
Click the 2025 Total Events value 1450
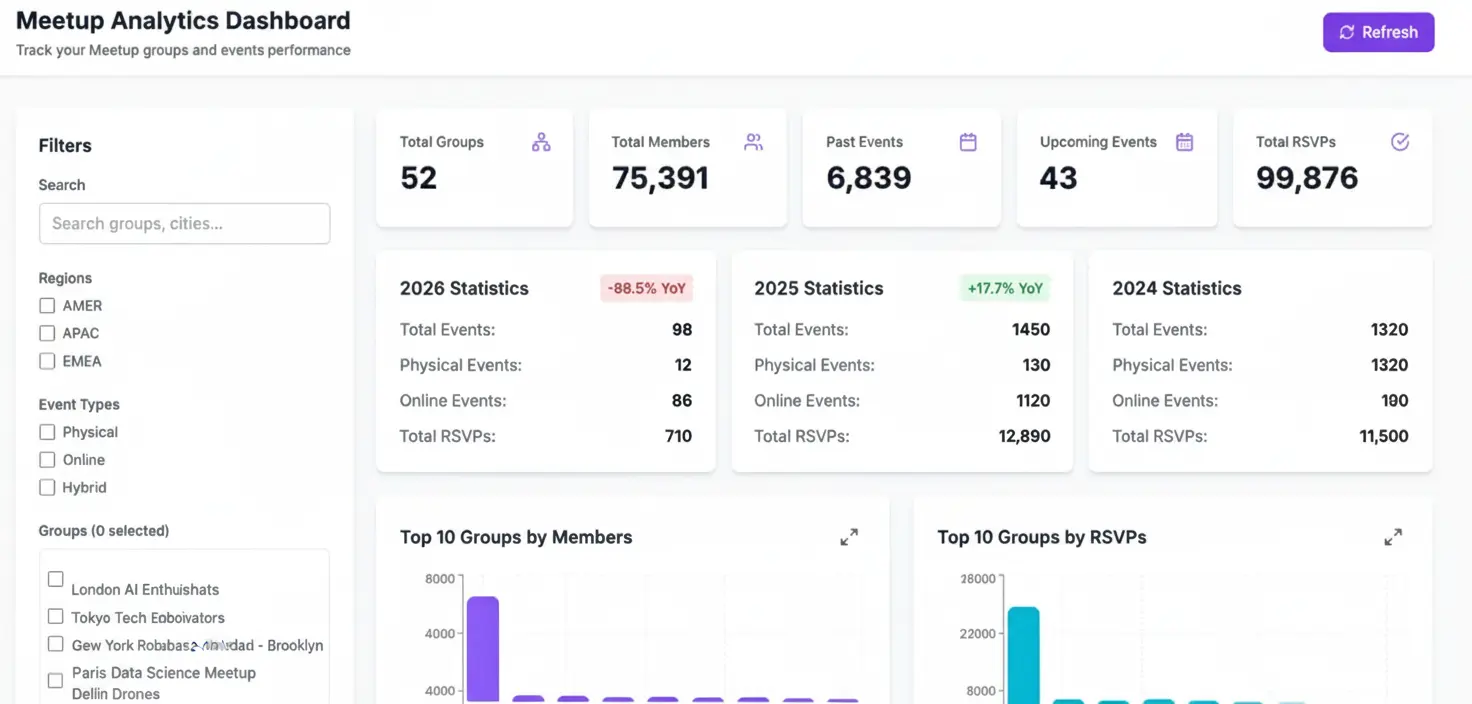[1030, 330]
